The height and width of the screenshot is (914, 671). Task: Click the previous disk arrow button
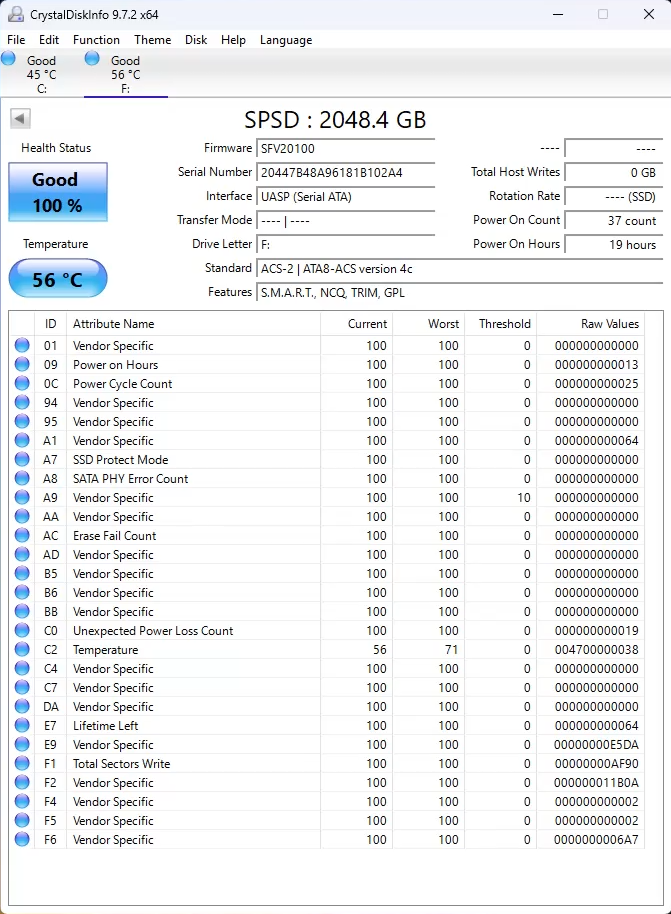pos(20,119)
